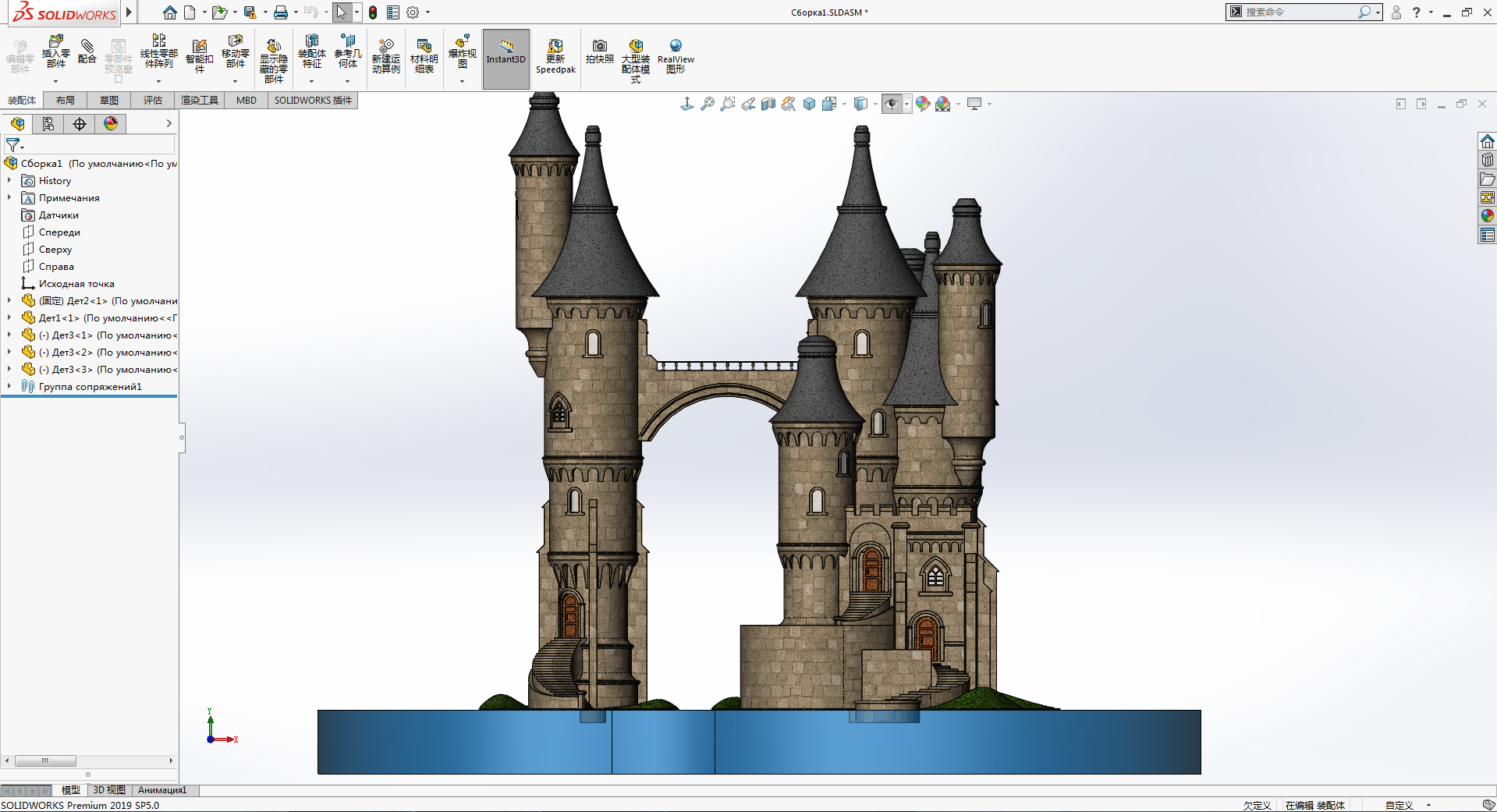Image resolution: width=1497 pixels, height=812 pixels.
Task: Toggle the hide/show items eye button
Action: click(x=892, y=104)
